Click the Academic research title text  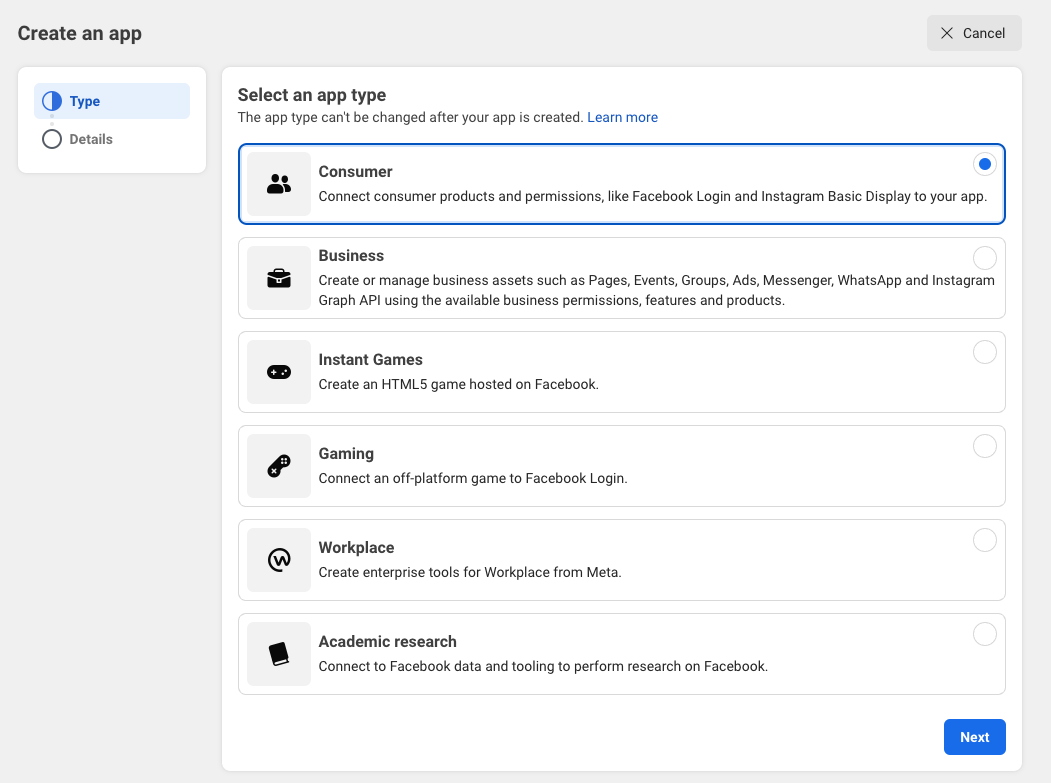coord(387,642)
